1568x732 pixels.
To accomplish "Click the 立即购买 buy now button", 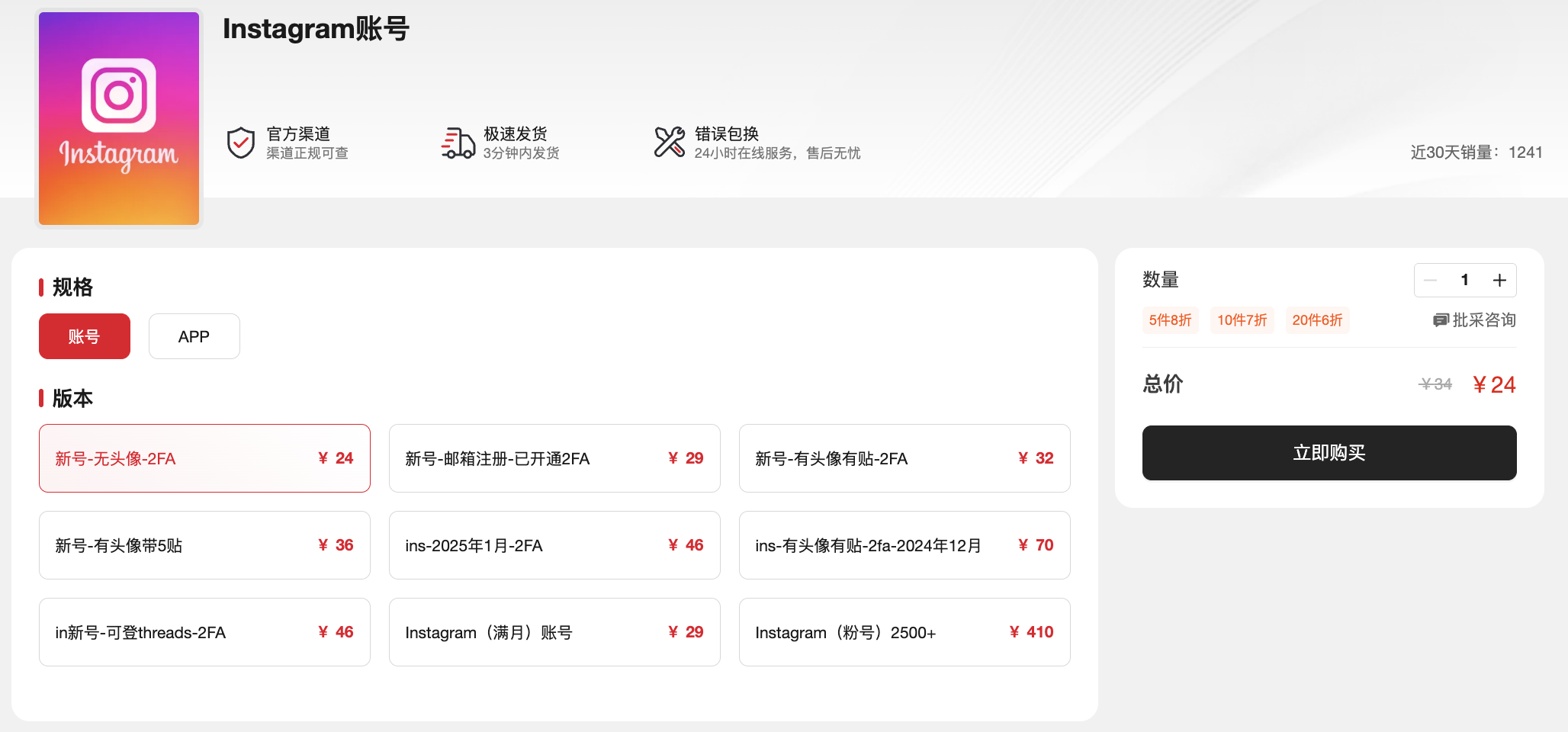I will [1329, 453].
